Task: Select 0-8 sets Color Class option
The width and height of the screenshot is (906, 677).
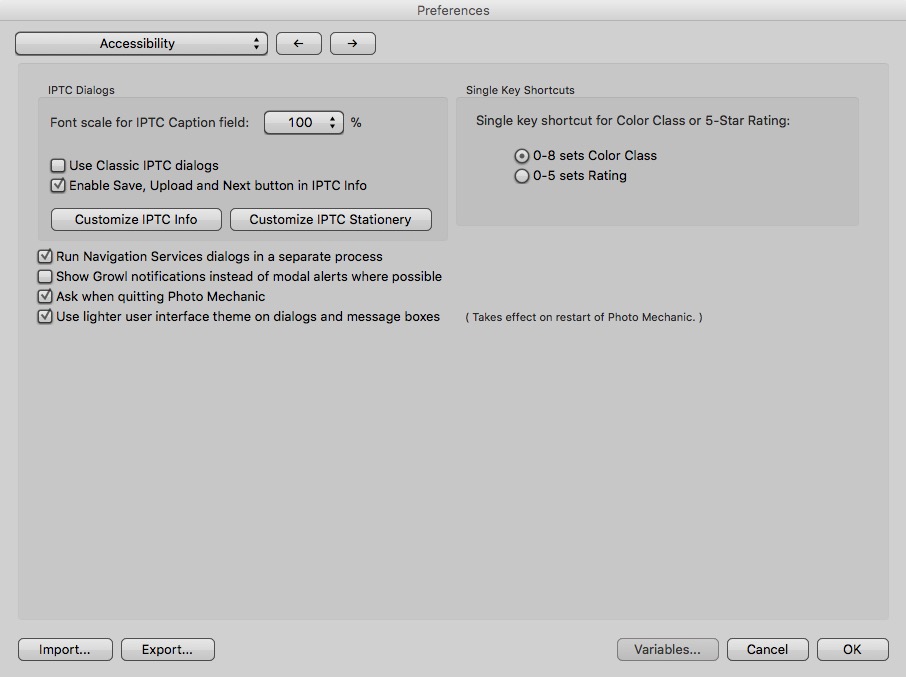Action: click(x=521, y=156)
